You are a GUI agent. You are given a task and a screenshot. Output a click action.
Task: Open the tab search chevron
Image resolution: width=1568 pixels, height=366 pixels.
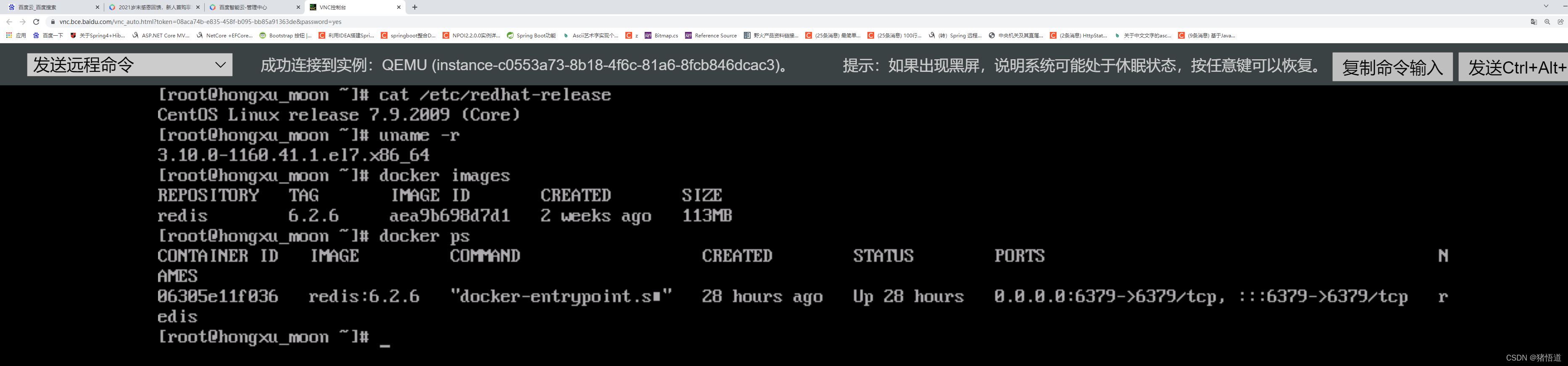coord(1545,6)
